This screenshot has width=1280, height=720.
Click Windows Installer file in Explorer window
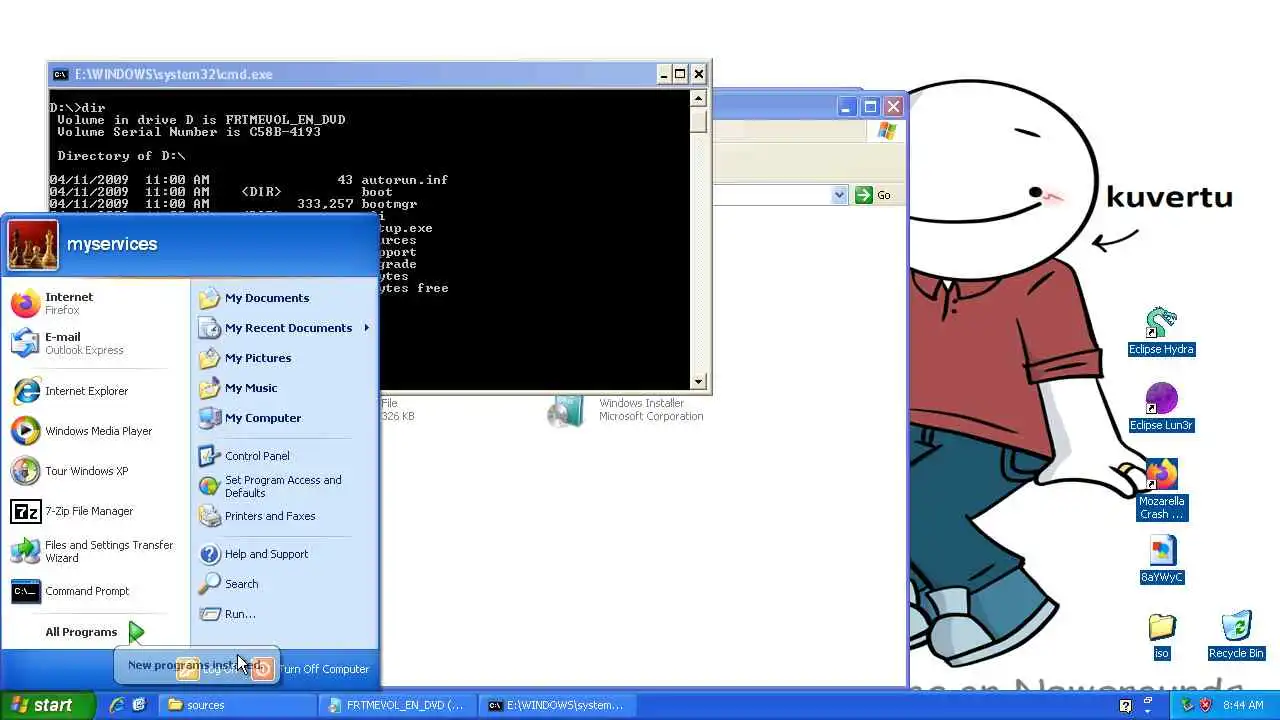(626, 410)
